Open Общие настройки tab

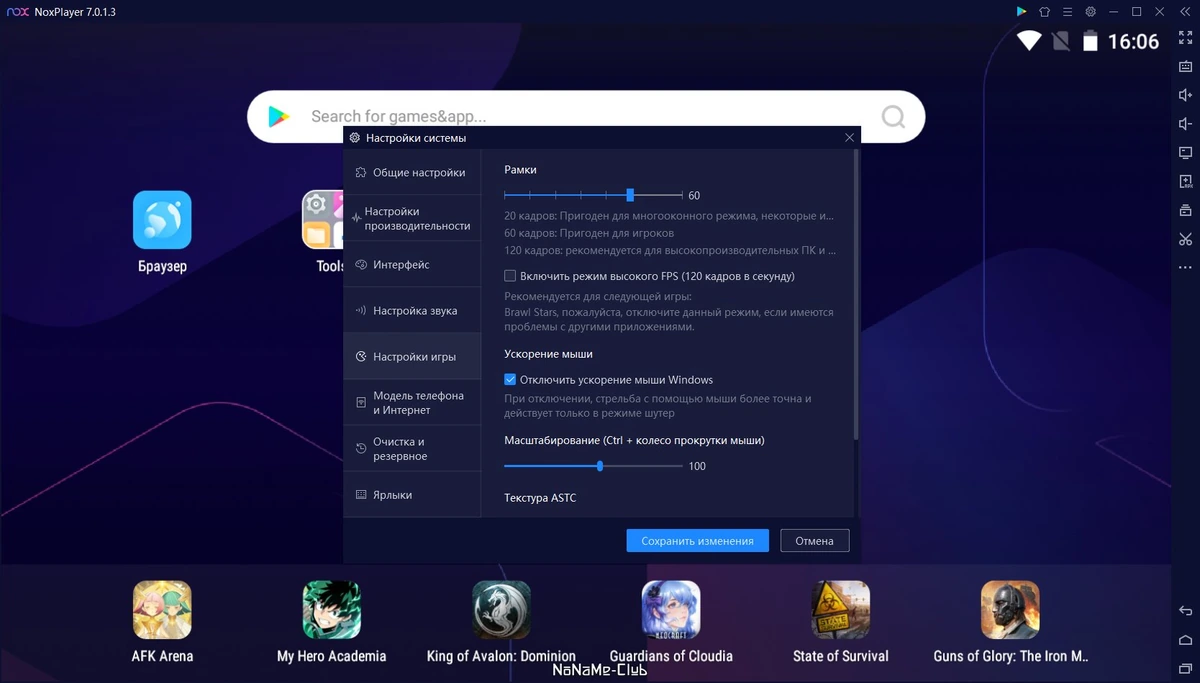click(412, 172)
